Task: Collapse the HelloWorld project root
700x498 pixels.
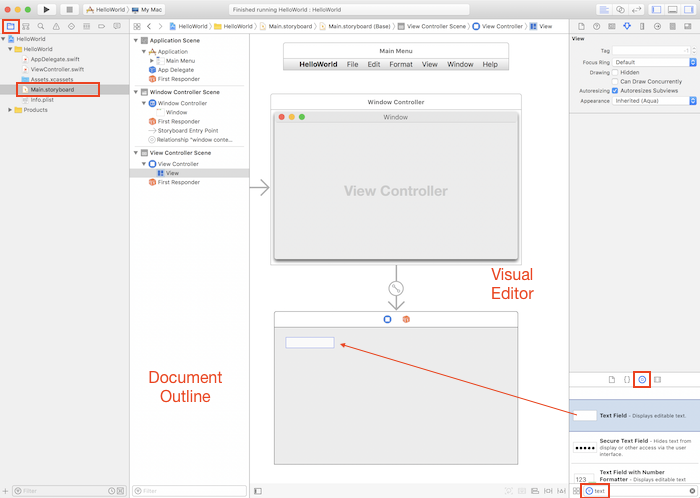Action: point(3,39)
